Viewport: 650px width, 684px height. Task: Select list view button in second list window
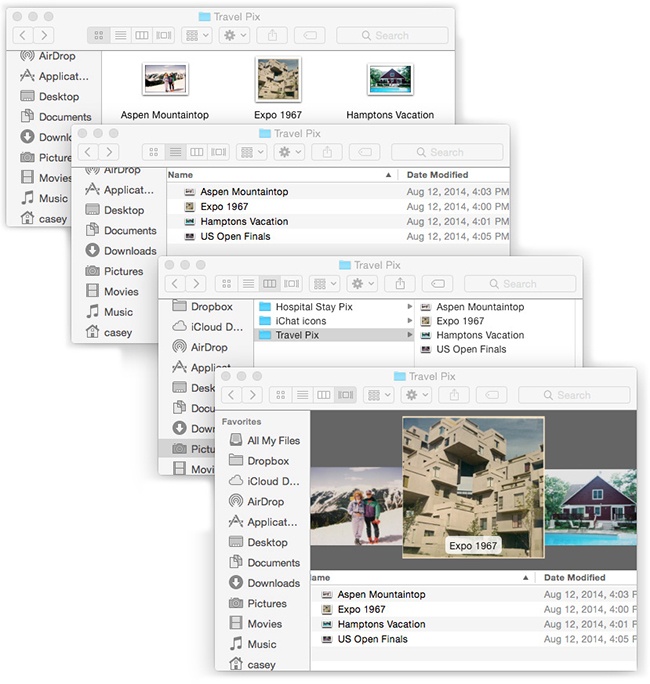pos(175,152)
